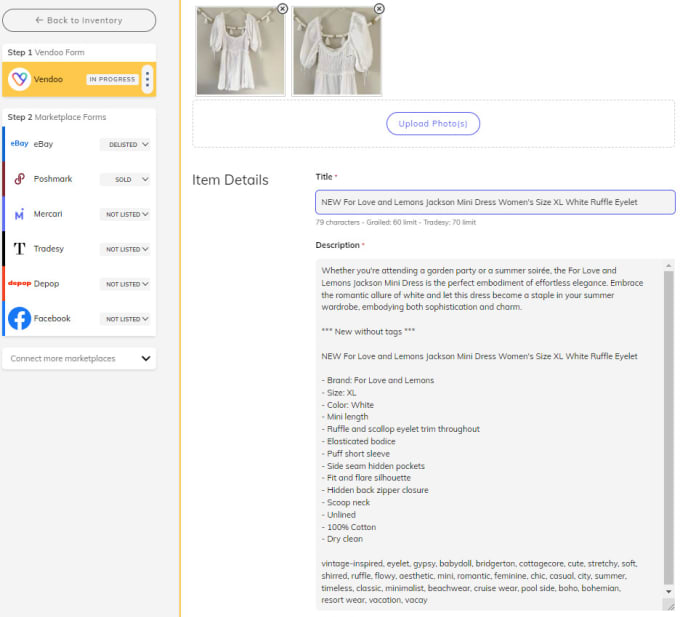The width and height of the screenshot is (680, 617).
Task: Click the description scroll-down arrow
Action: pos(669,592)
